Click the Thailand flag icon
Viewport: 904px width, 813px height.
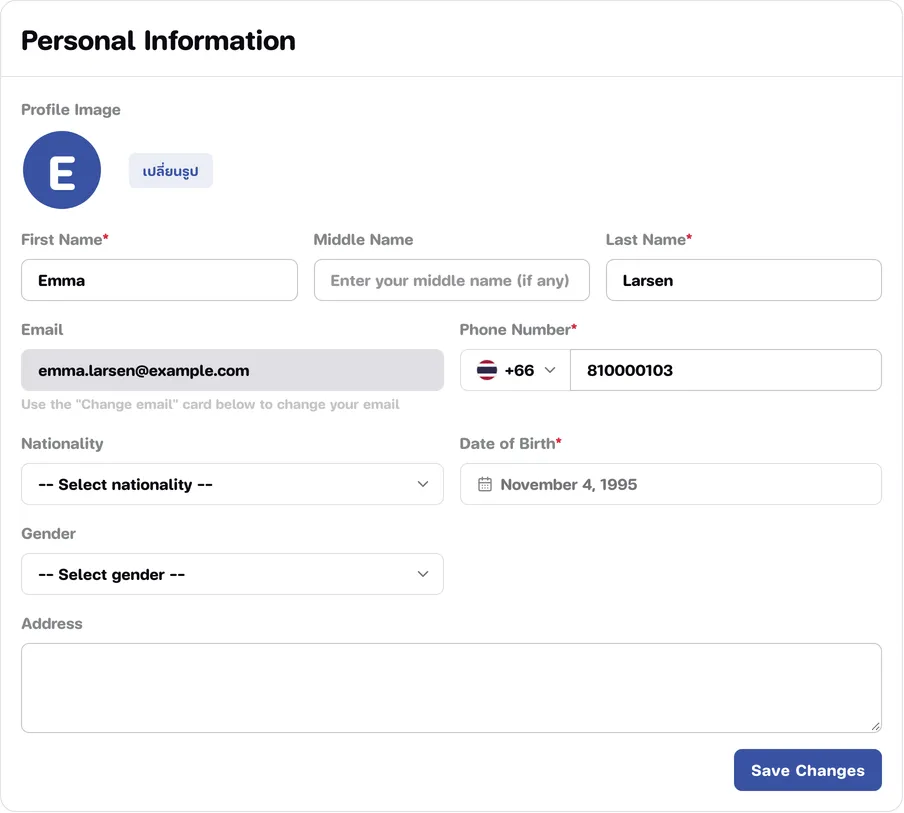tap(487, 370)
